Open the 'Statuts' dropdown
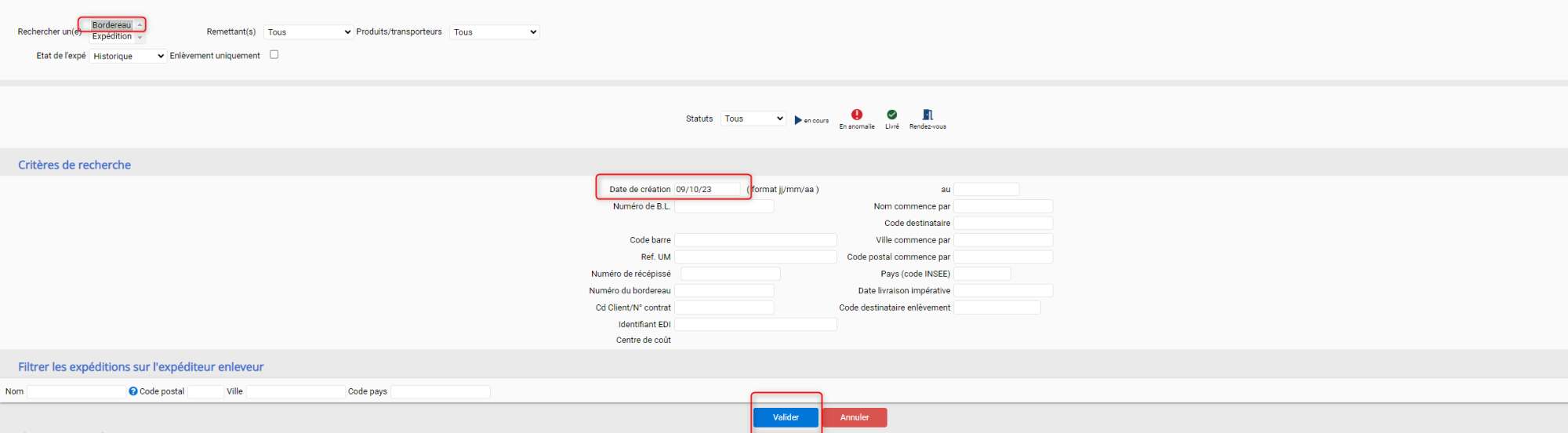The width and height of the screenshot is (1568, 433). tap(753, 118)
